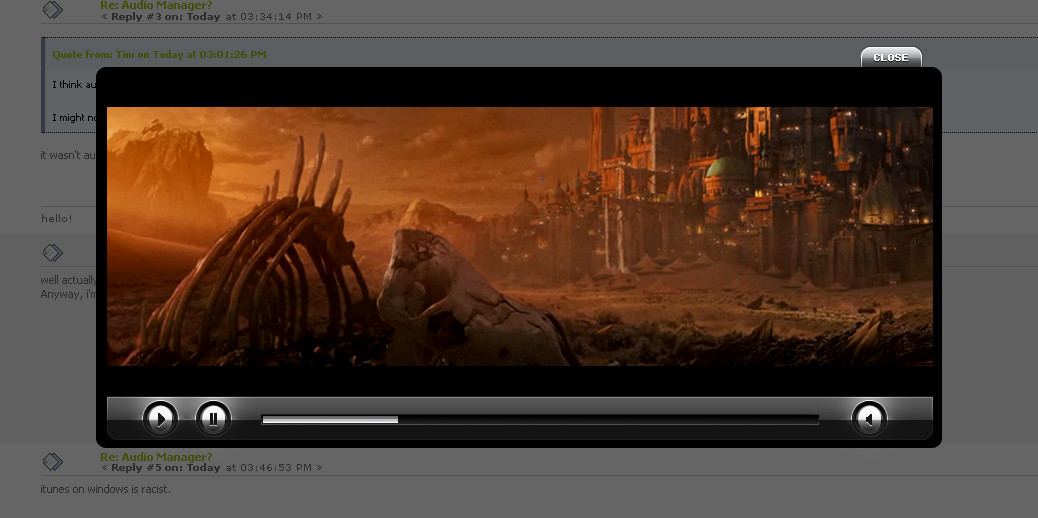Click the video progress bar track
This screenshot has height=518, width=1038.
[540, 419]
